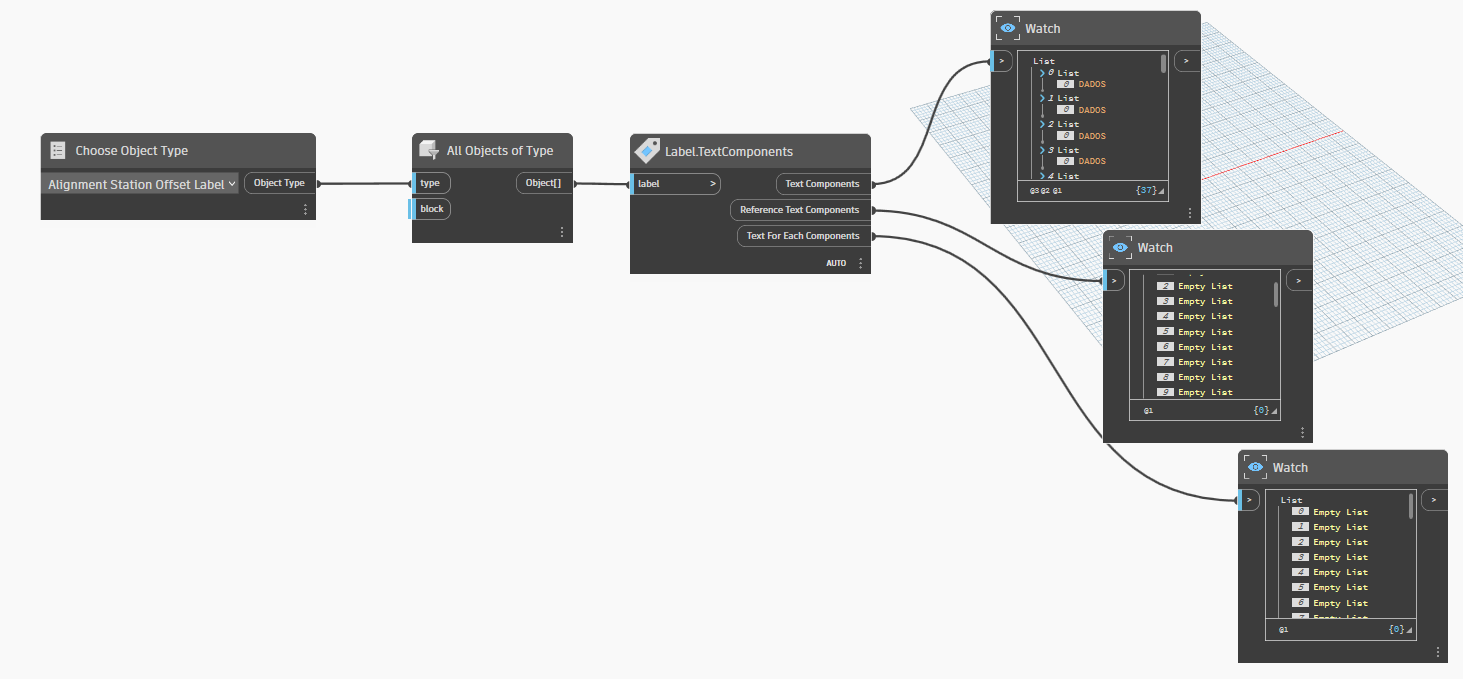Screen dimensions: 1463x679
Task: Click the All Objects of Type node title
Action: pyautogui.click(x=500, y=151)
